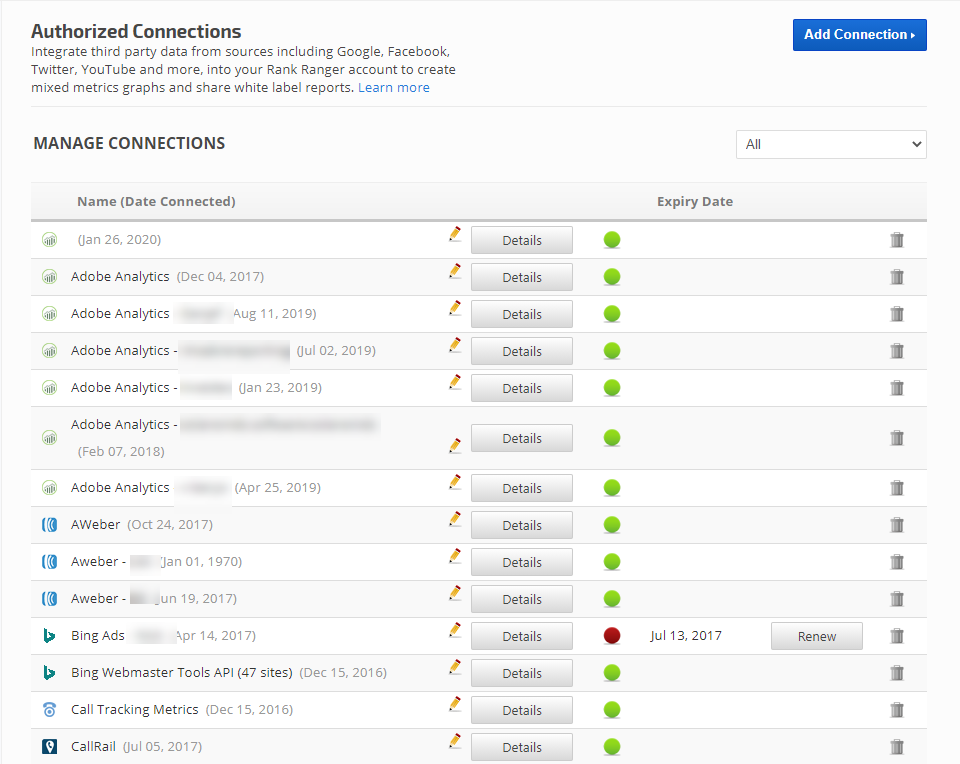This screenshot has height=764, width=960.
Task: Click the Add Connection button
Action: point(859,34)
